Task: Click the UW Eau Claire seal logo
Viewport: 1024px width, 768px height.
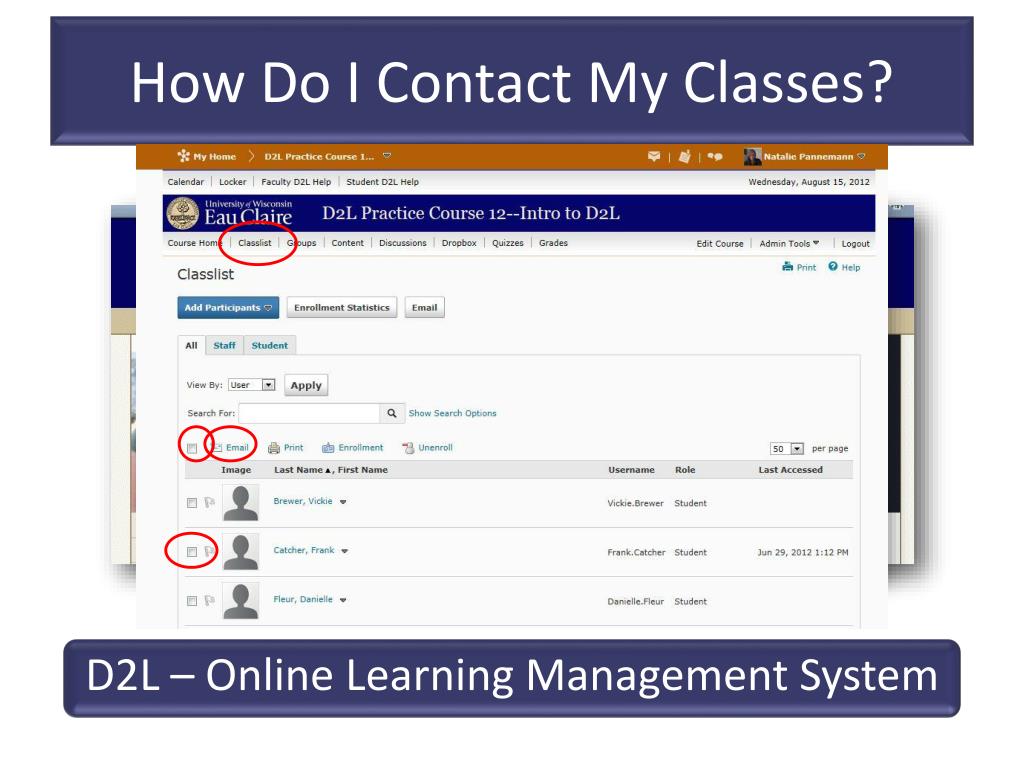Action: pyautogui.click(x=182, y=214)
